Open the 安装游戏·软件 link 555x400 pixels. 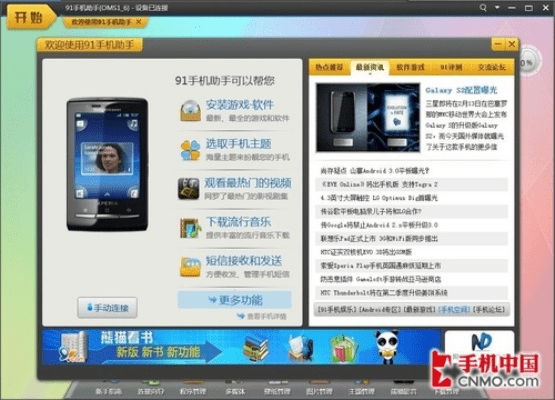tap(240, 105)
